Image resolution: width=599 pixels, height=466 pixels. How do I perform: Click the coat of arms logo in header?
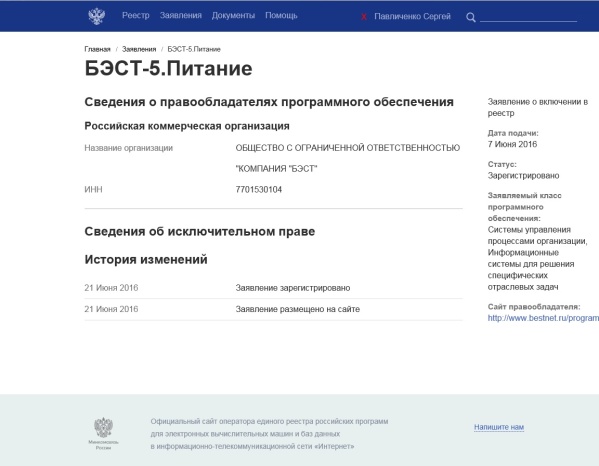(97, 16)
